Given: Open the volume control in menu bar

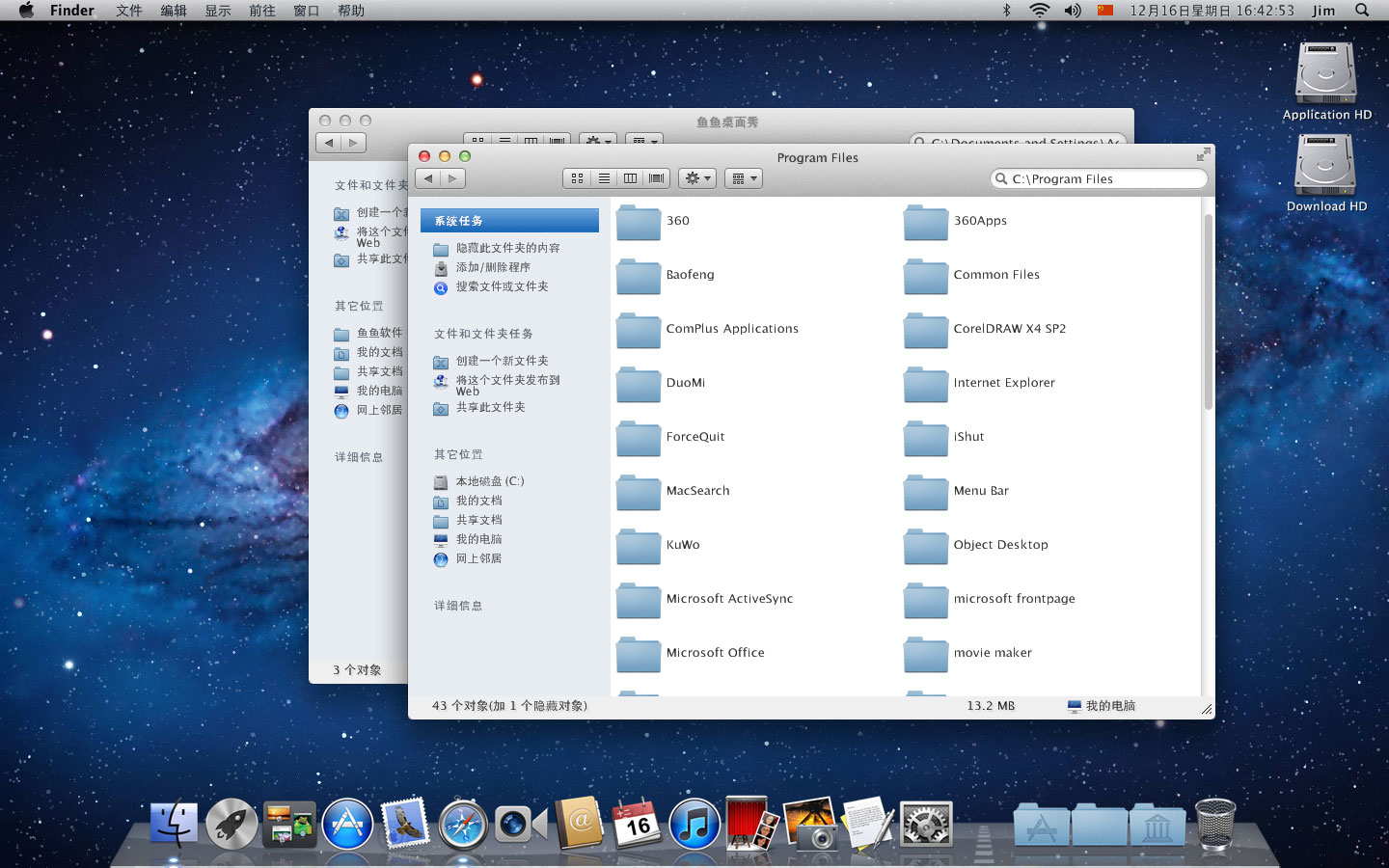Looking at the screenshot, I should (x=1073, y=11).
